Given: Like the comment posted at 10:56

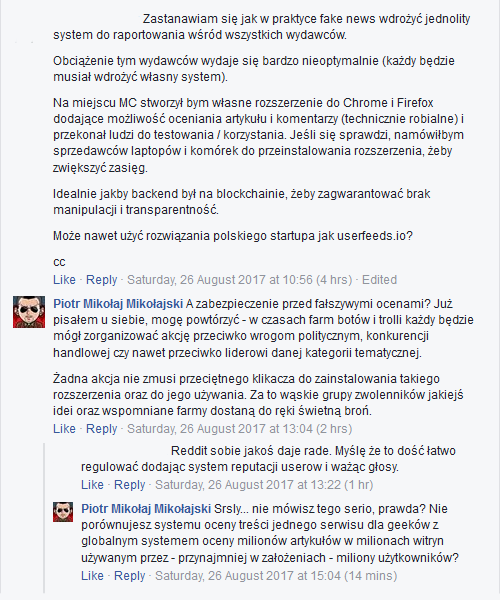Looking at the screenshot, I should 64,280.
